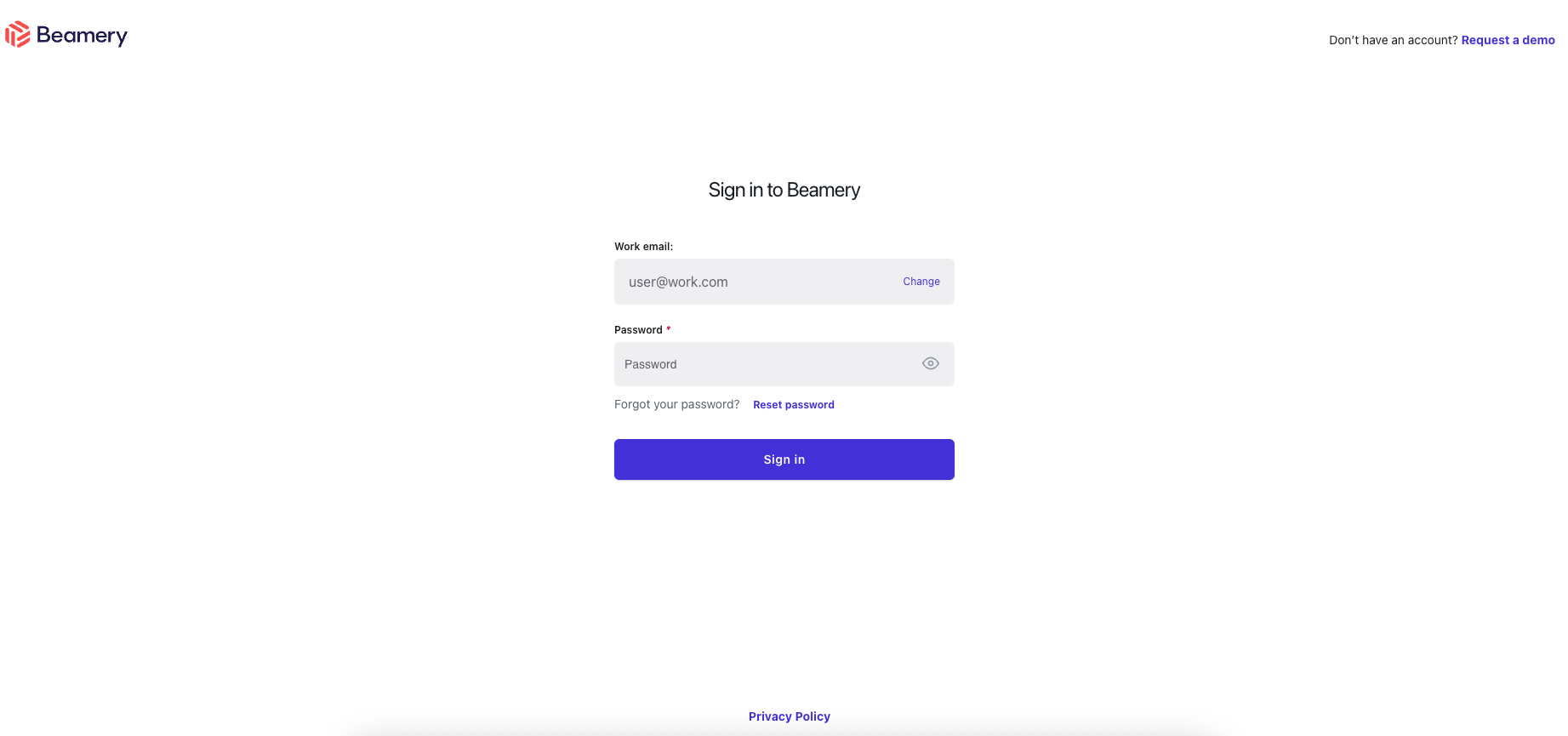
Task: Click the Forgot your password? text
Action: 677,404
